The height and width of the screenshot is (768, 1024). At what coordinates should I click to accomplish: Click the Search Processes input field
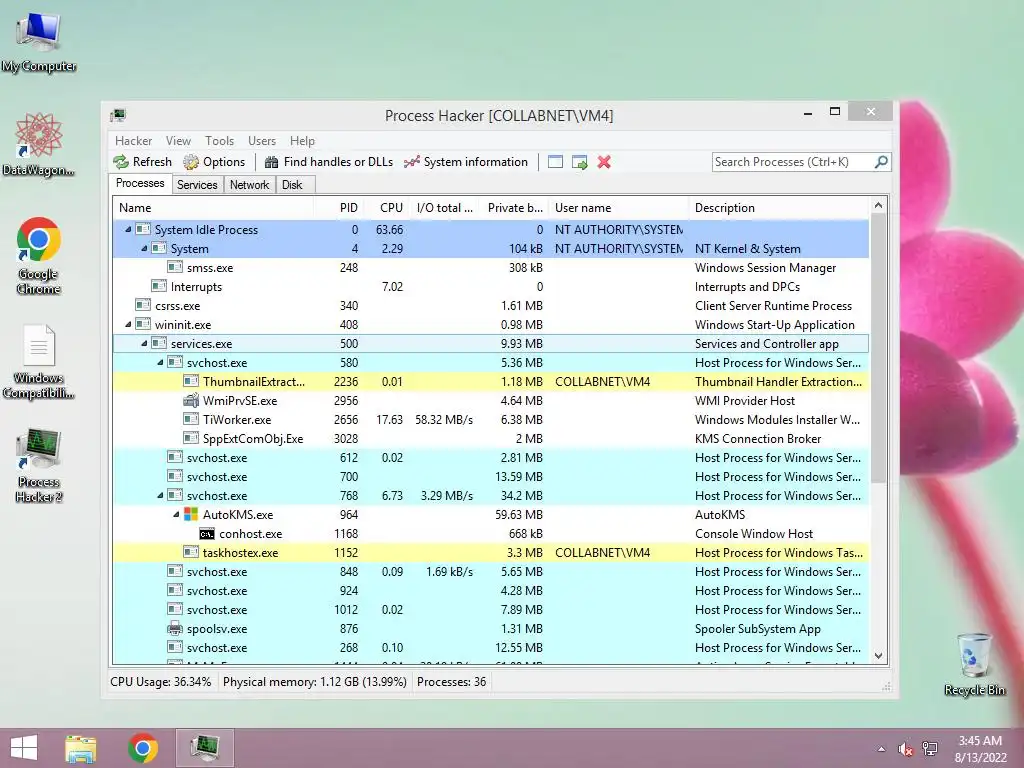(x=793, y=162)
